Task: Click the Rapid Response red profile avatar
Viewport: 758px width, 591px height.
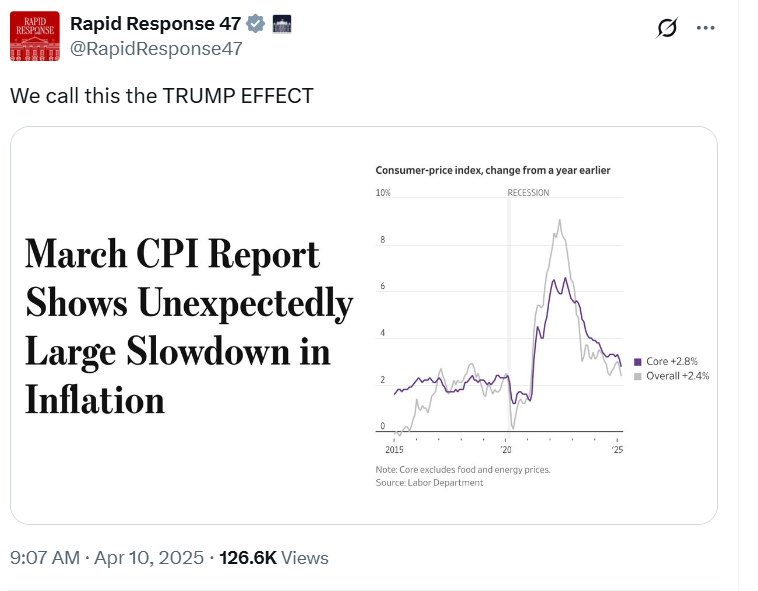Action: coord(34,36)
